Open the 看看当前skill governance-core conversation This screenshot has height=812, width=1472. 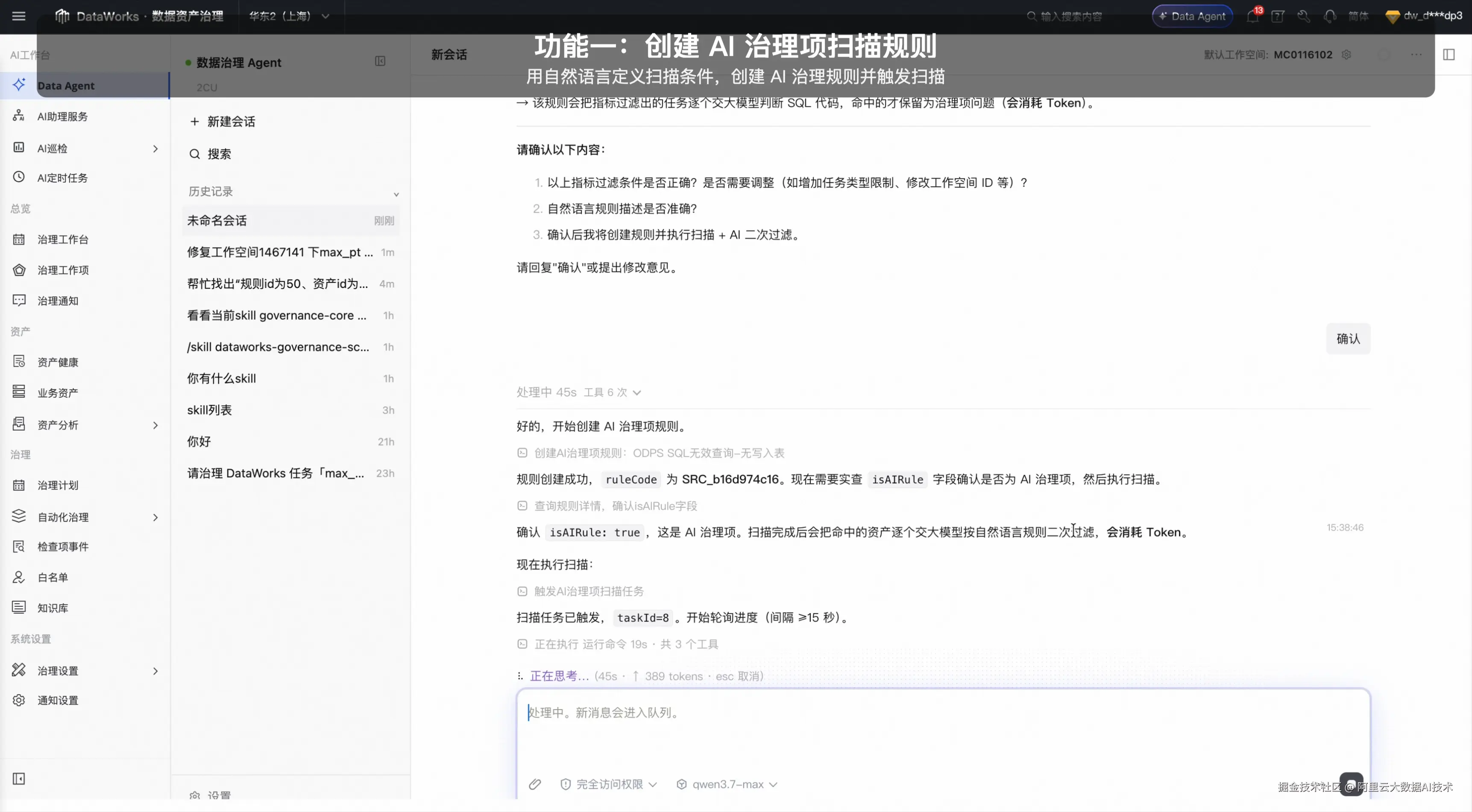click(x=291, y=315)
